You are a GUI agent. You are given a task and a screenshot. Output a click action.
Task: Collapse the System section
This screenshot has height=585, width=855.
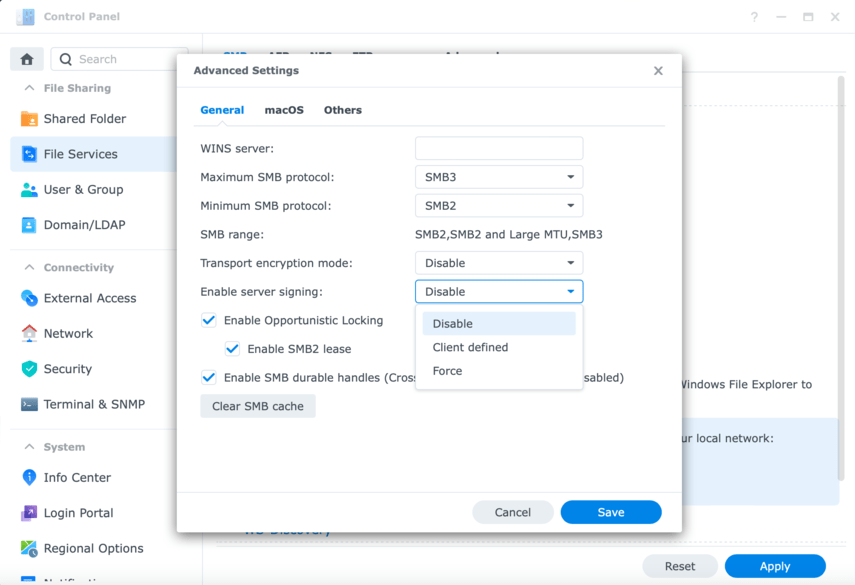pyautogui.click(x=29, y=447)
